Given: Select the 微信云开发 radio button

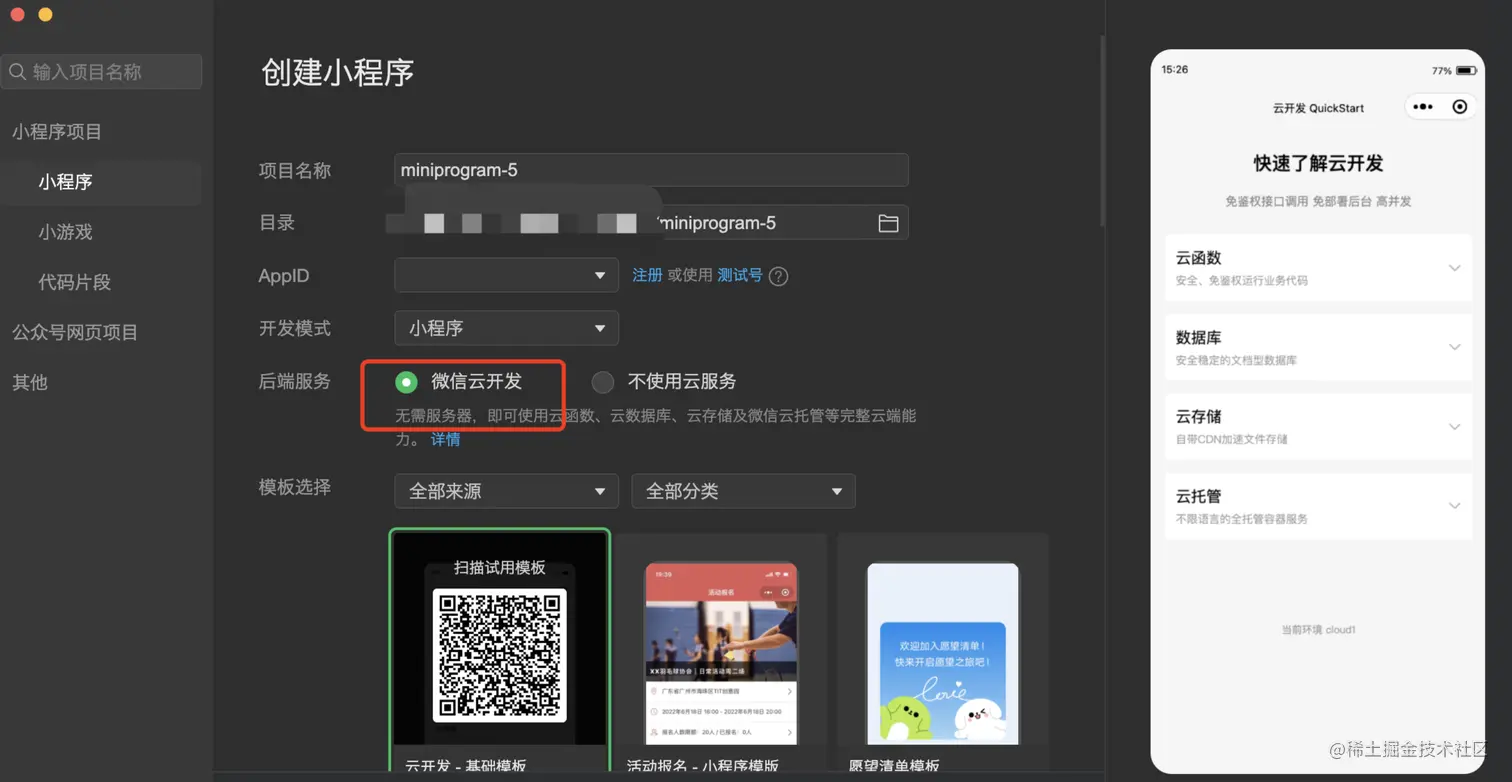Looking at the screenshot, I should [x=406, y=382].
